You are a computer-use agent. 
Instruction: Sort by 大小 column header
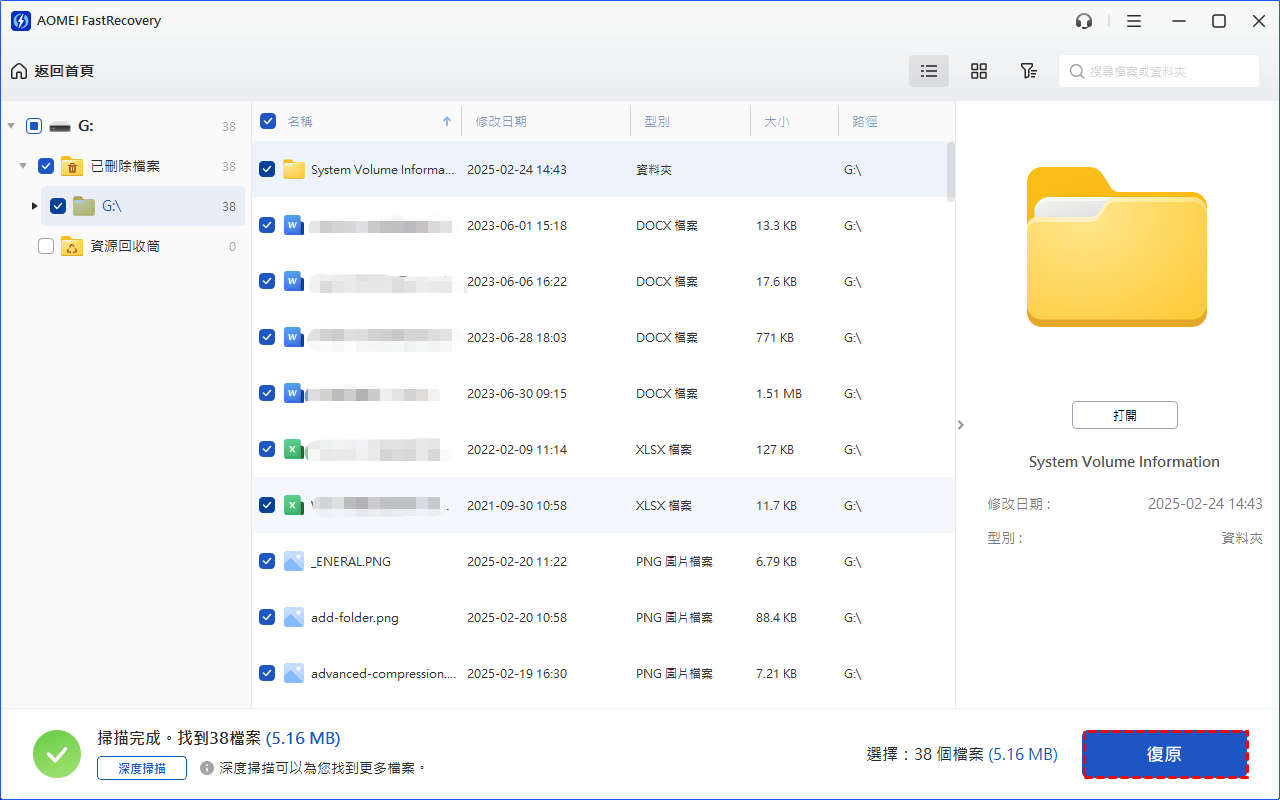click(777, 121)
